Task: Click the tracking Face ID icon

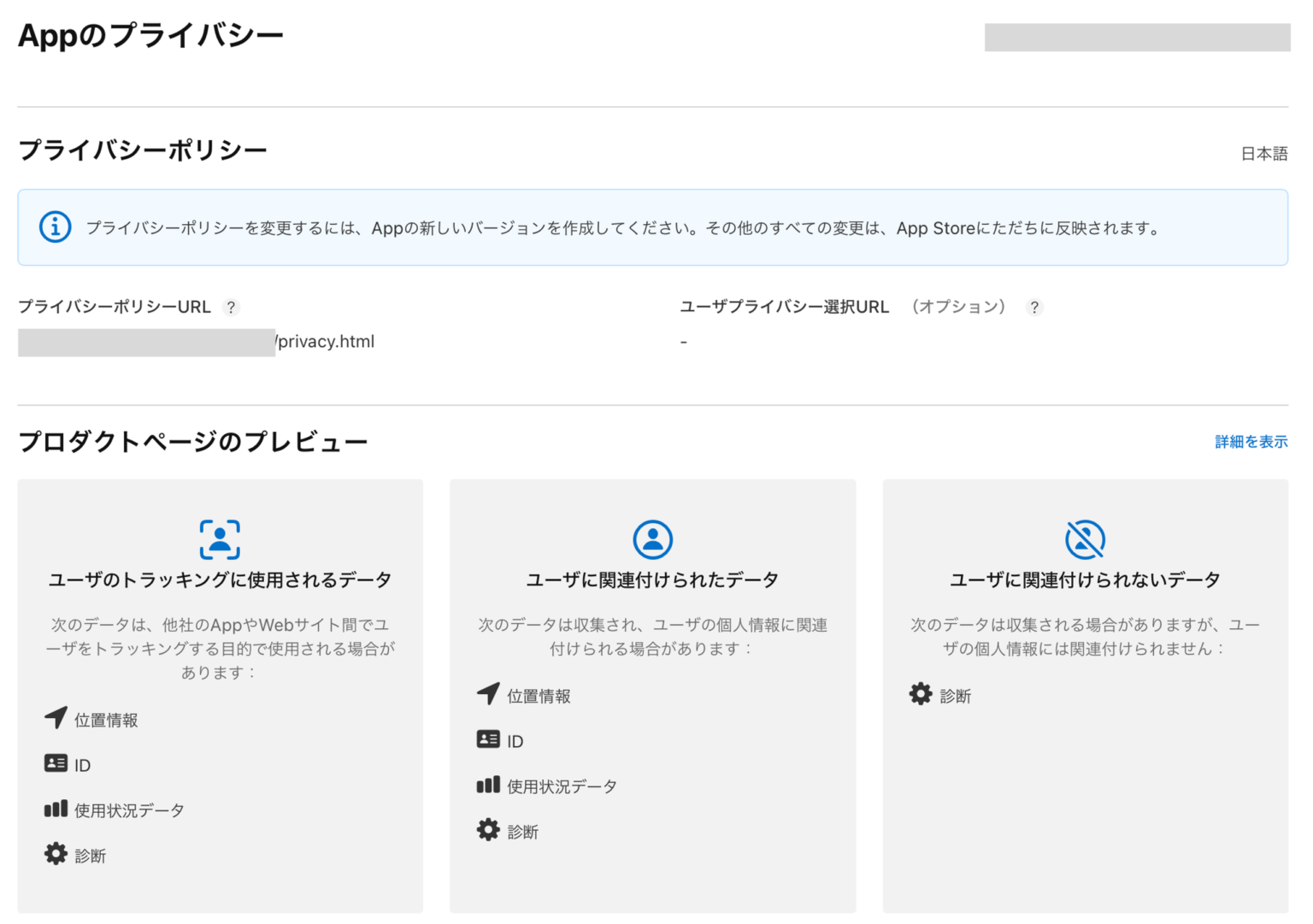Action: tap(220, 539)
